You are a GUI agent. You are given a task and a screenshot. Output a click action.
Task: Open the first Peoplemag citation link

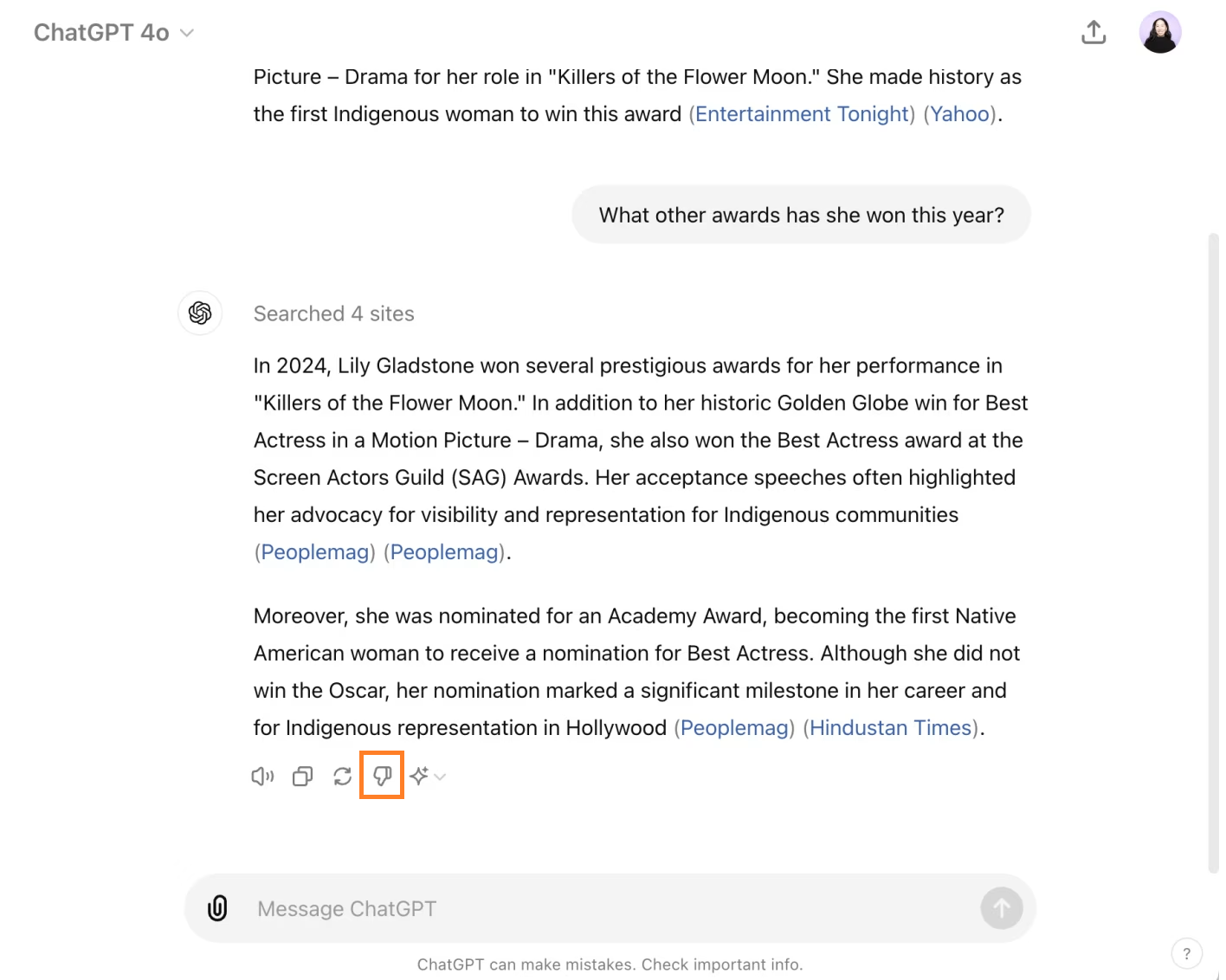[x=315, y=552]
